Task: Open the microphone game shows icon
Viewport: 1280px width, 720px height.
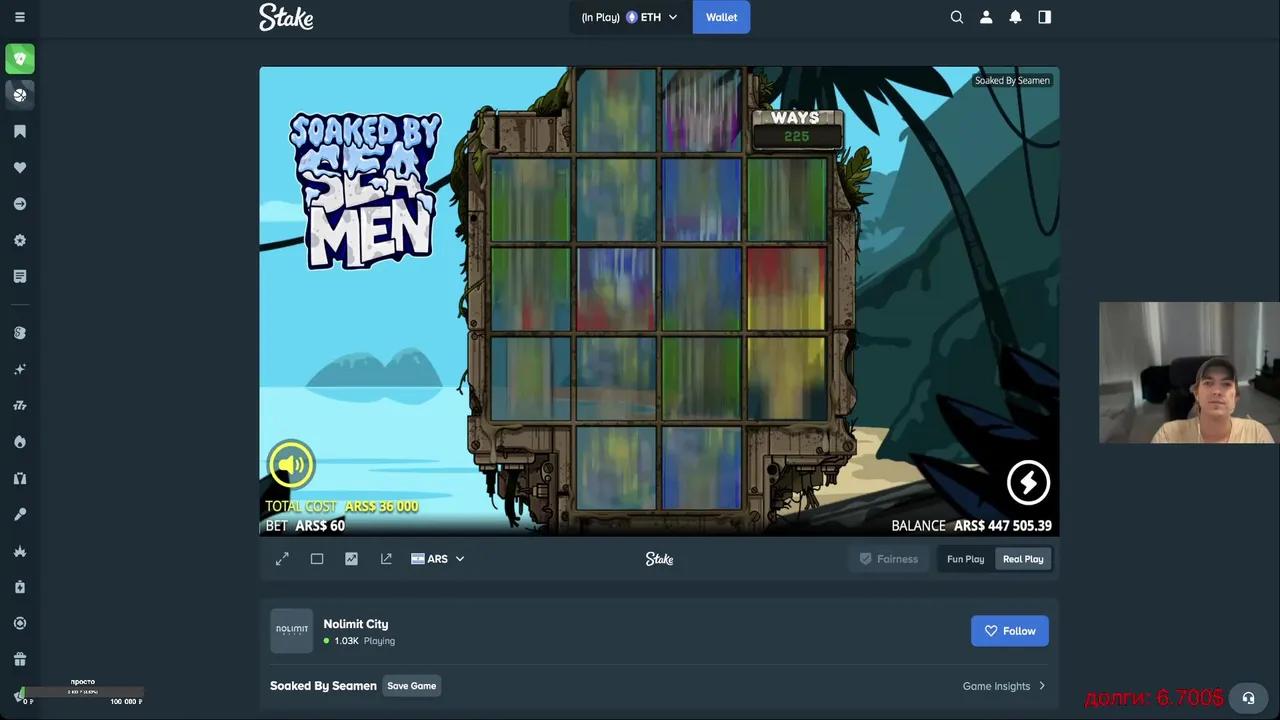Action: coord(20,514)
